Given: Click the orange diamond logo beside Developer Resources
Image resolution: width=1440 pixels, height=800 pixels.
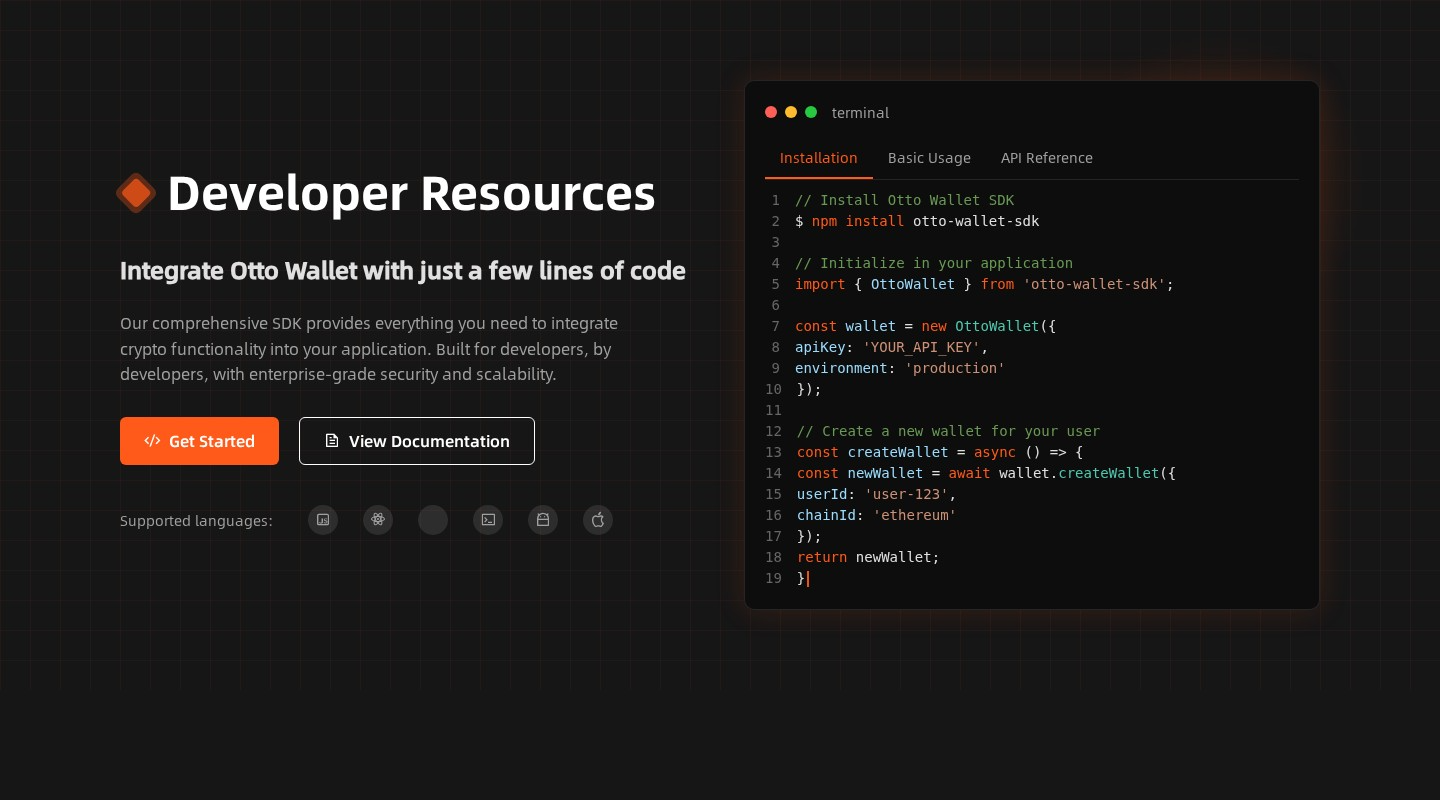Looking at the screenshot, I should tap(136, 193).
